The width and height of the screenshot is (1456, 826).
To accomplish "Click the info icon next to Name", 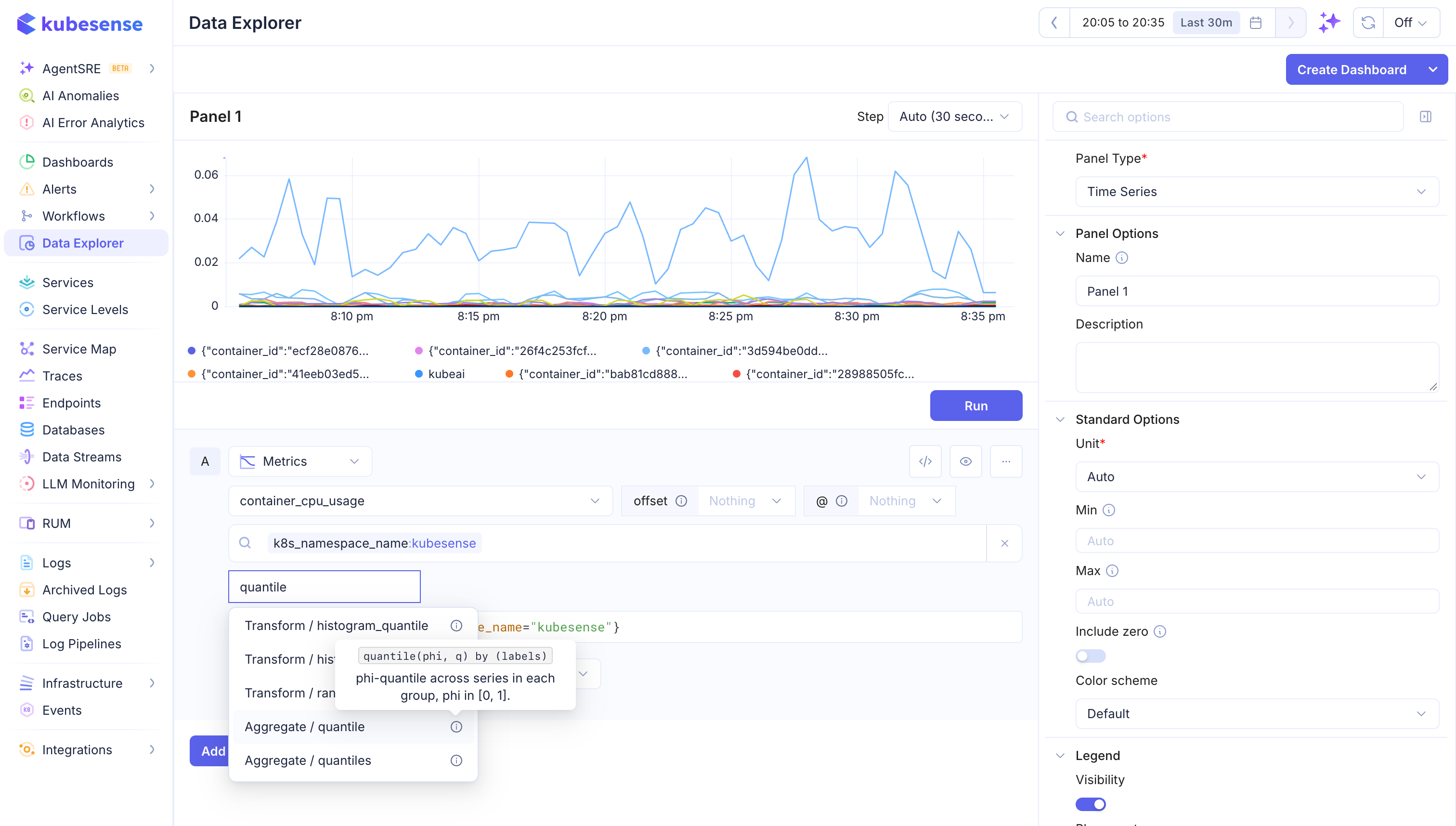I will click(1121, 258).
